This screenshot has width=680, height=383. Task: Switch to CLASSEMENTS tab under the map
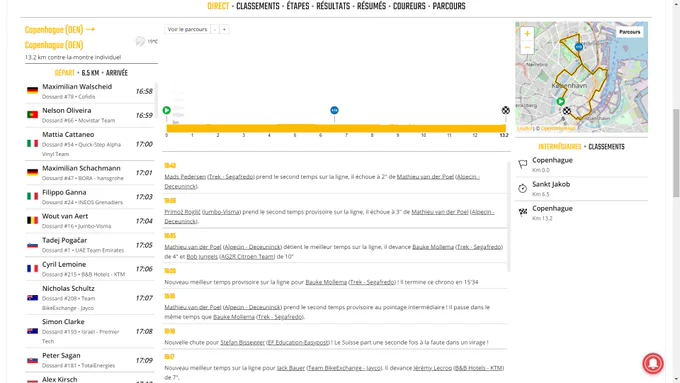pos(606,147)
